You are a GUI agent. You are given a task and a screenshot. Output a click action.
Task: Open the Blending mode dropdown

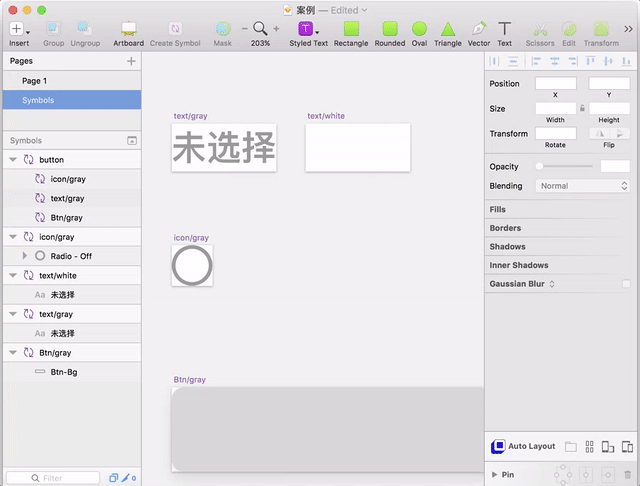[582, 186]
